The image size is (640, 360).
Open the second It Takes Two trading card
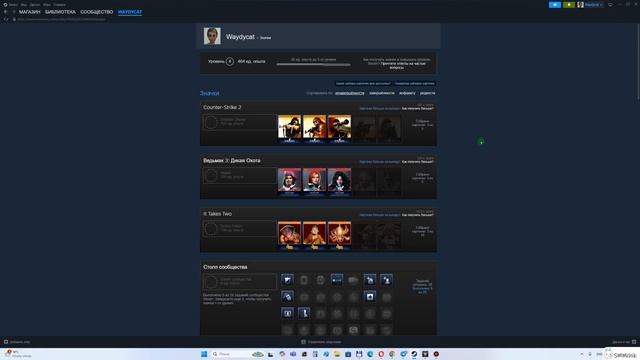(314, 235)
